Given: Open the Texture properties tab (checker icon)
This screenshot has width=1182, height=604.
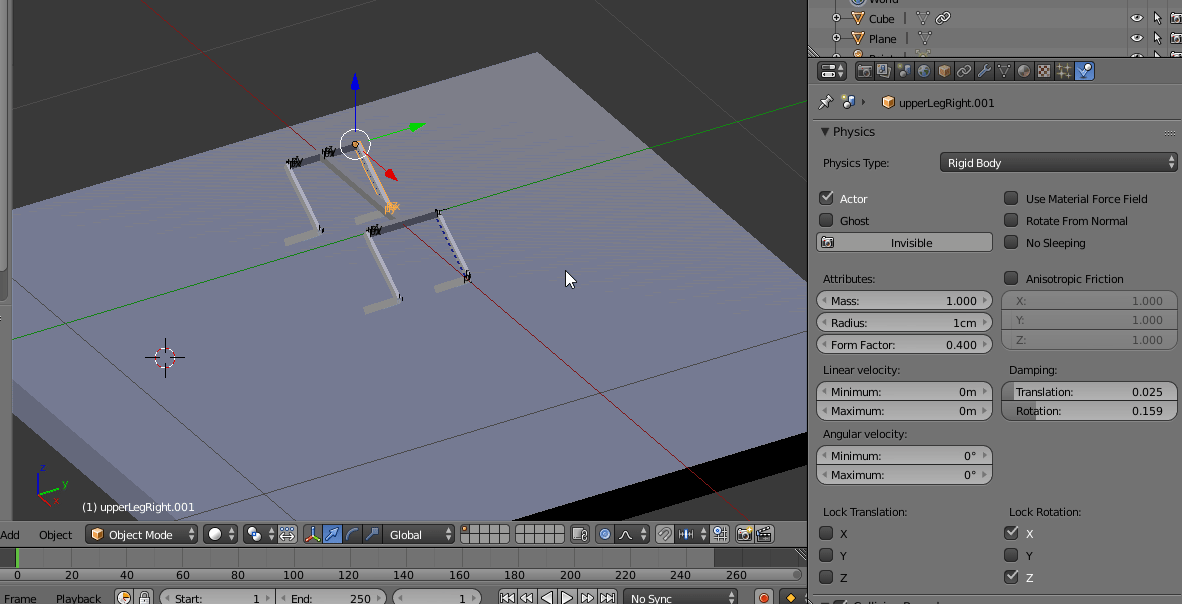Looking at the screenshot, I should click(x=1043, y=70).
